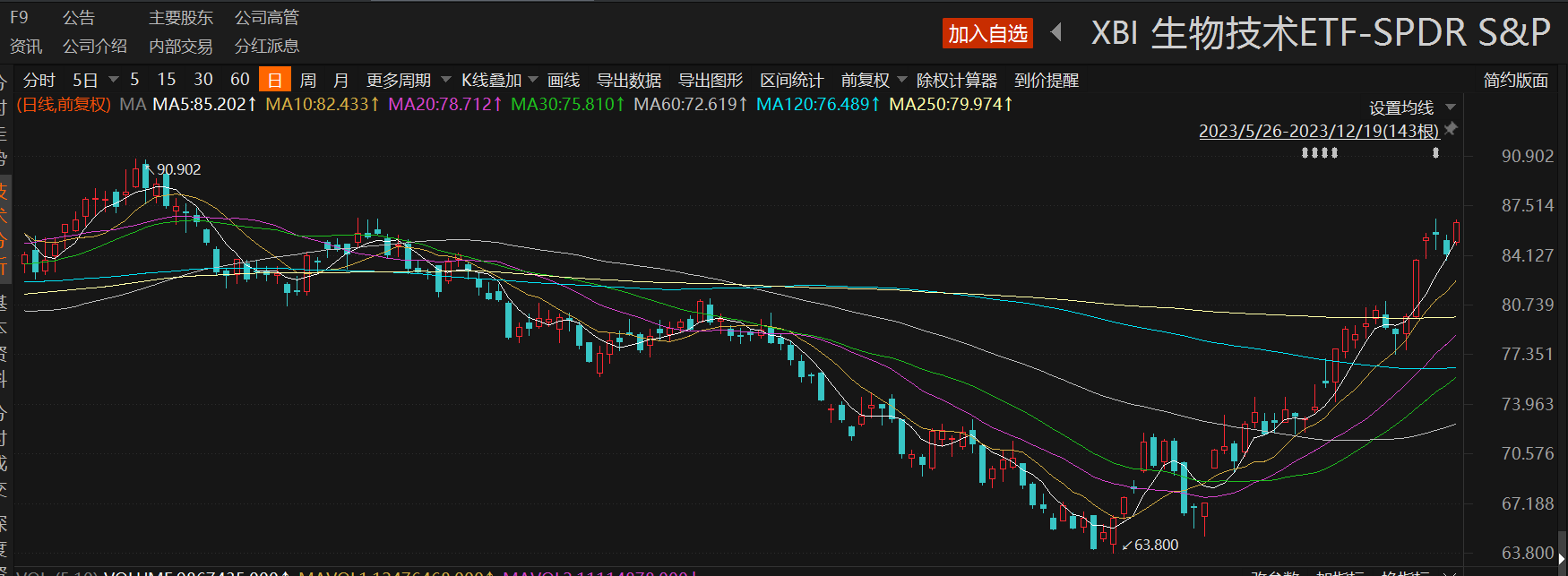Click the 到价提醒 price alert button
Viewport: 1568px width, 576px height.
[1047, 80]
